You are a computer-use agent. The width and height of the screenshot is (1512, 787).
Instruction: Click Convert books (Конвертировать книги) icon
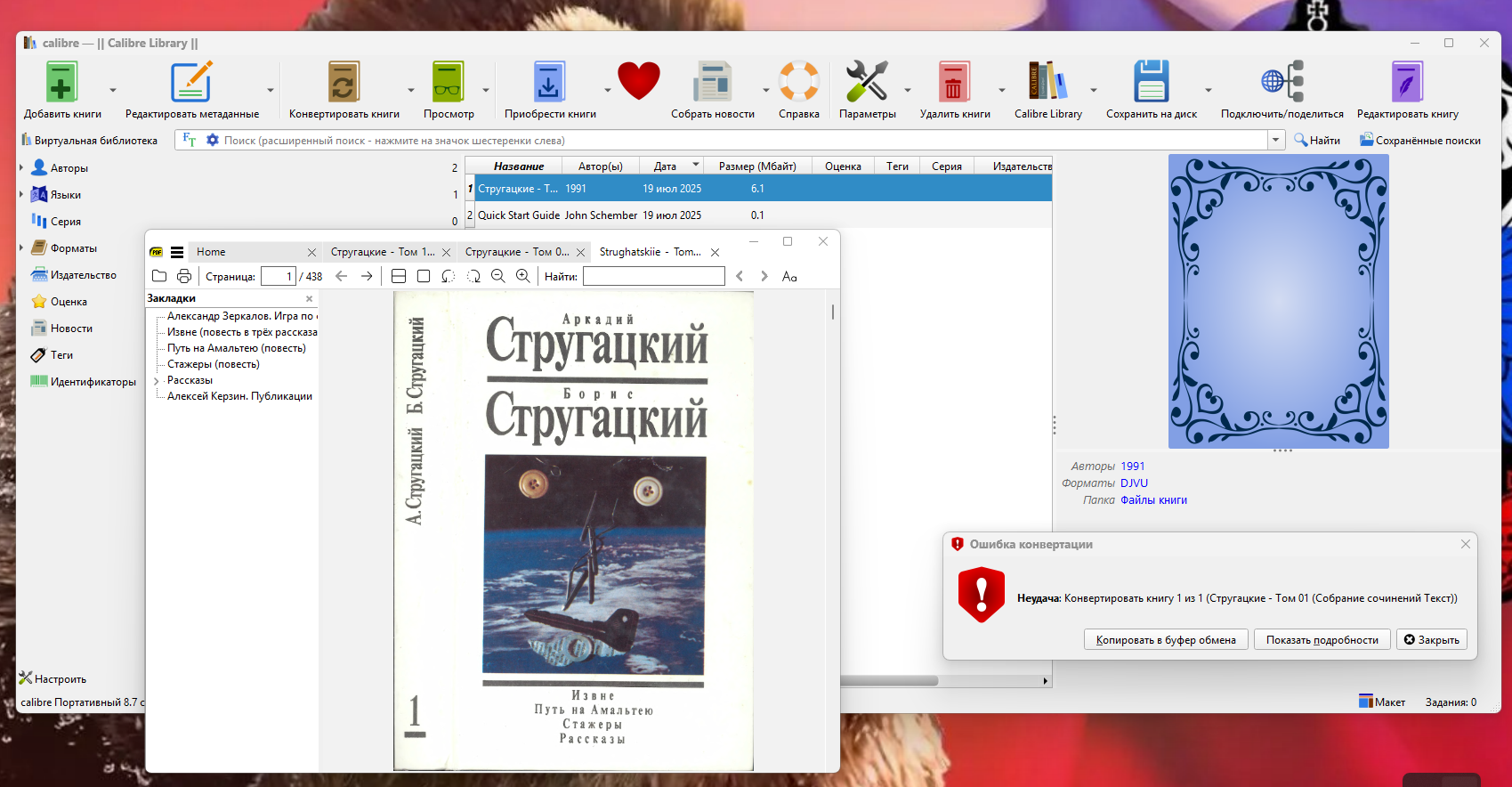[344, 82]
